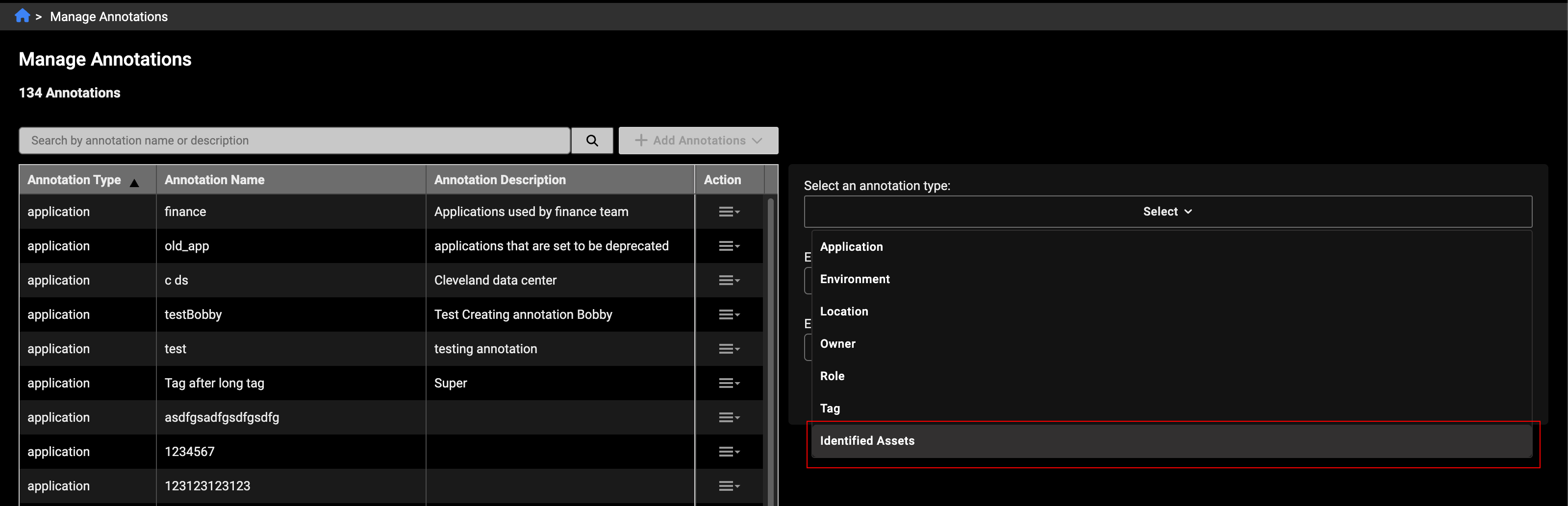Click the search magnifier icon button
This screenshot has height=506, width=1568.
point(592,141)
